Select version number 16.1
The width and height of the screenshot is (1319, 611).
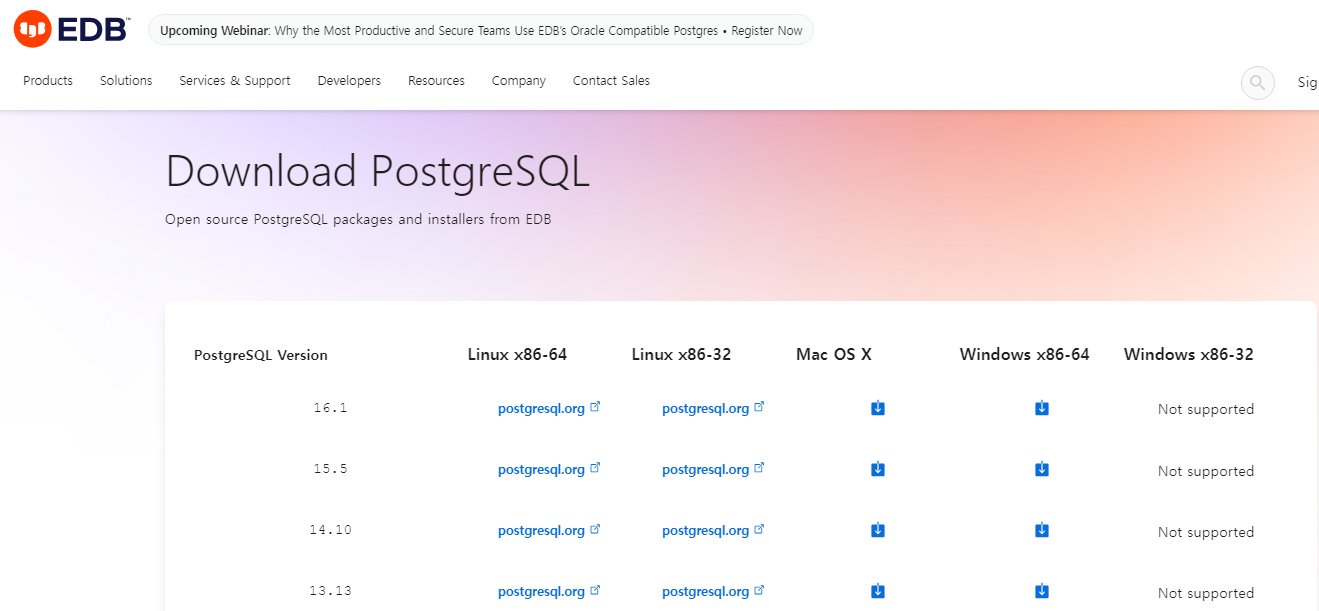(x=330, y=408)
